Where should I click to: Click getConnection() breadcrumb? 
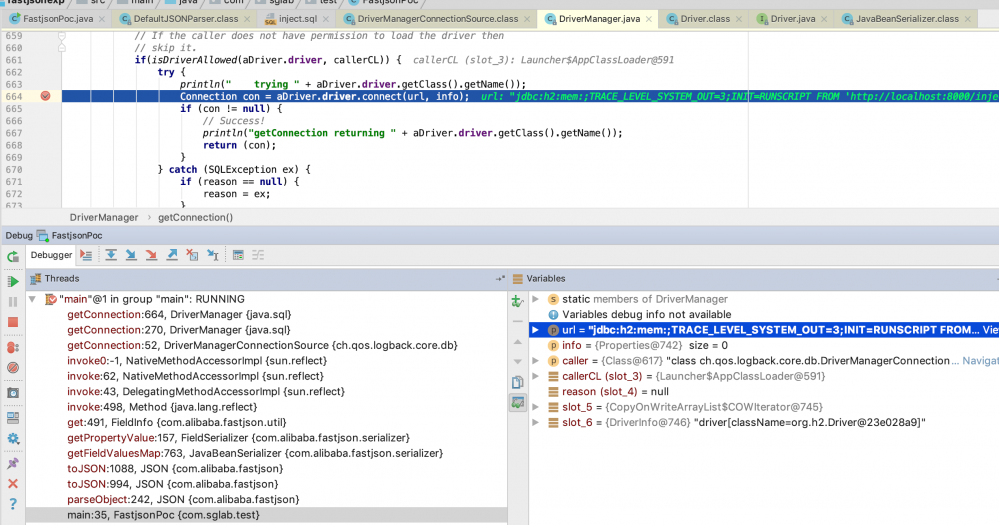pyautogui.click(x=196, y=217)
